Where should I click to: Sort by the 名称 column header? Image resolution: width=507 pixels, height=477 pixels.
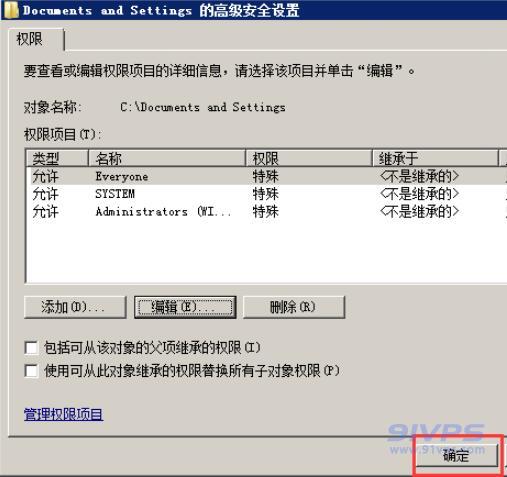167,158
